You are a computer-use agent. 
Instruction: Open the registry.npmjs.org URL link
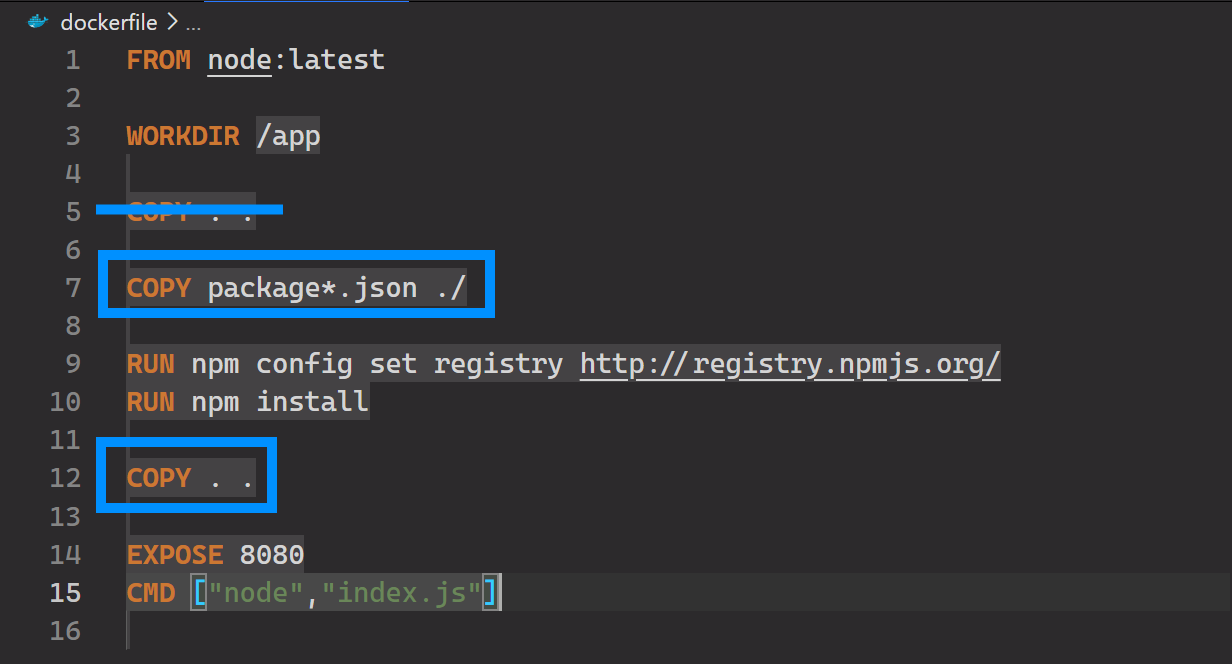coord(790,364)
